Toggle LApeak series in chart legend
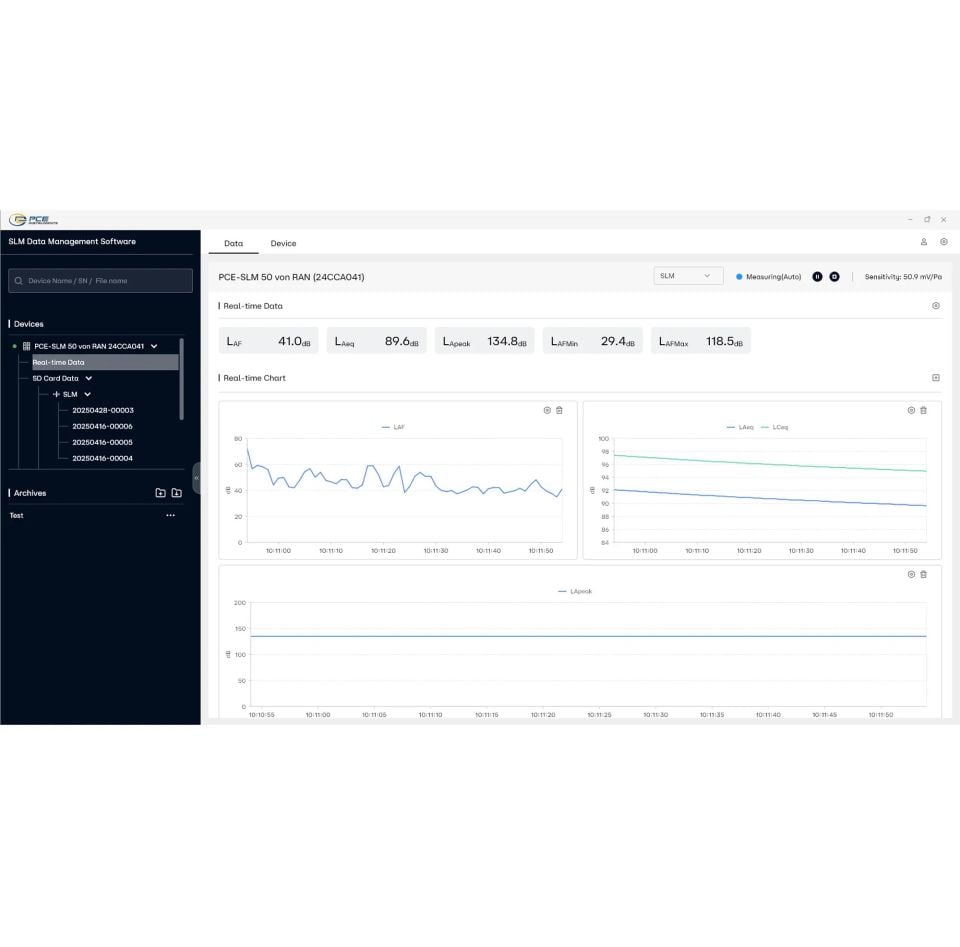960x947 pixels. 575,591
